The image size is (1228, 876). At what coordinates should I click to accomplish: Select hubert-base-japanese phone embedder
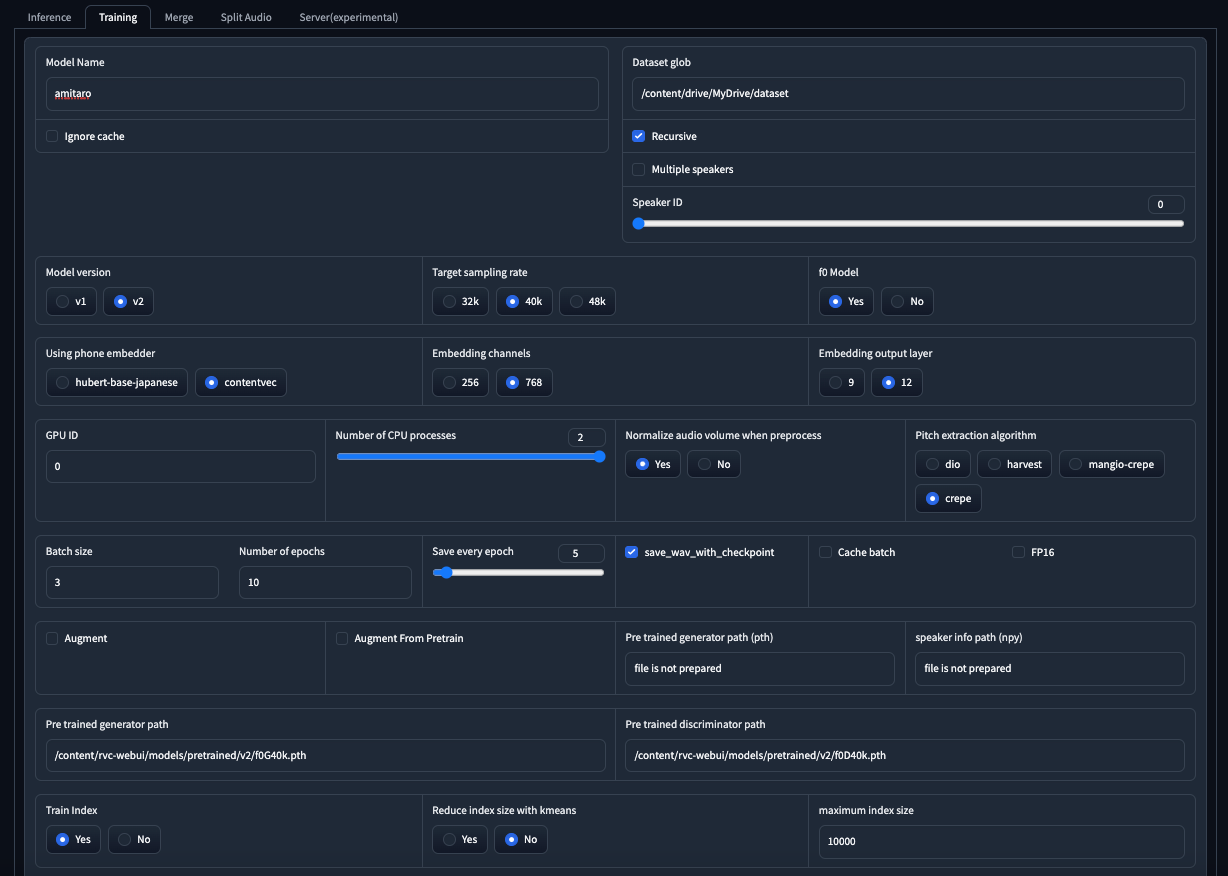coord(116,382)
